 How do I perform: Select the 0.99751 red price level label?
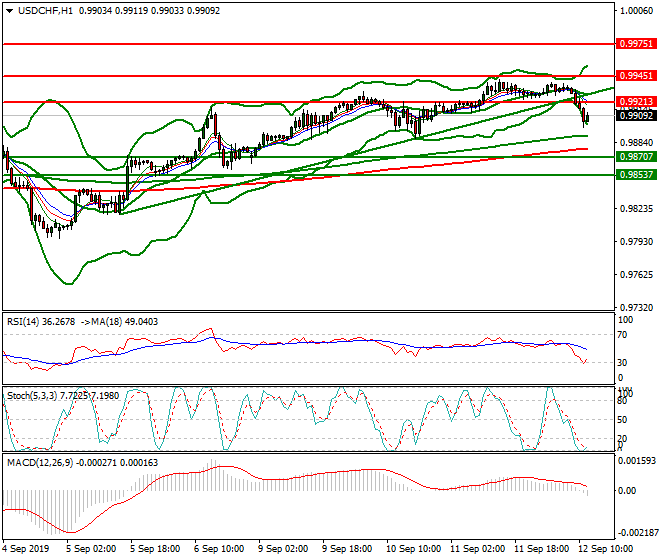636,44
